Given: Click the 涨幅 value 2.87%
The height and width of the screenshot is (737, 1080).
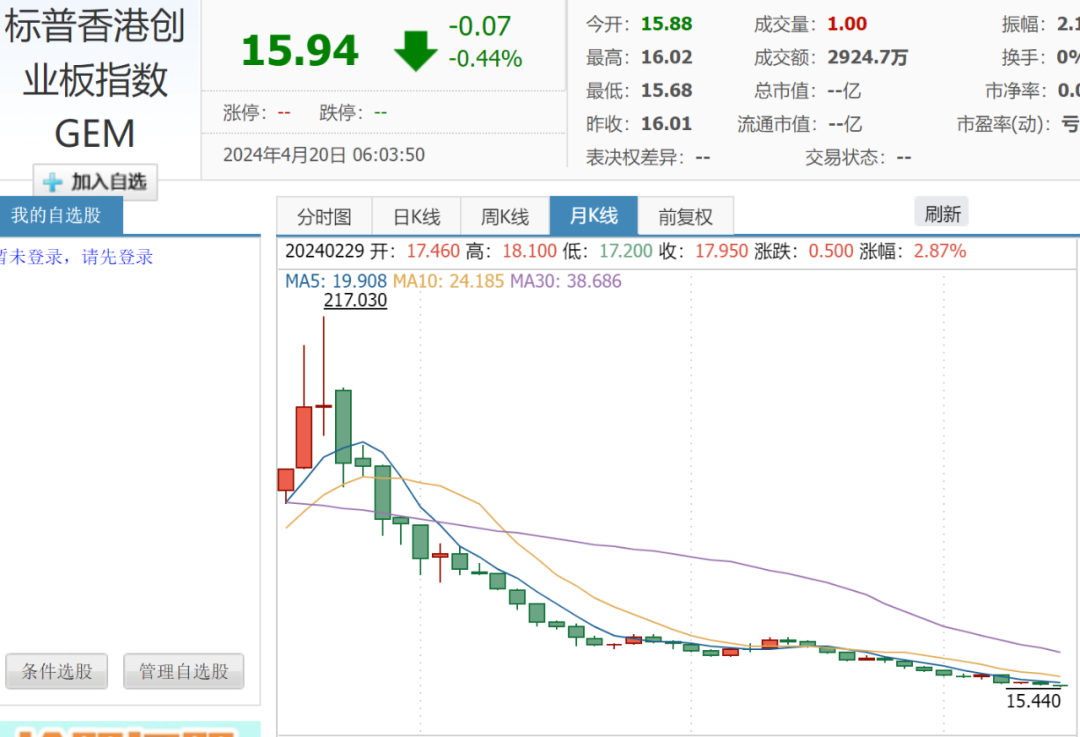Looking at the screenshot, I should coord(939,251).
